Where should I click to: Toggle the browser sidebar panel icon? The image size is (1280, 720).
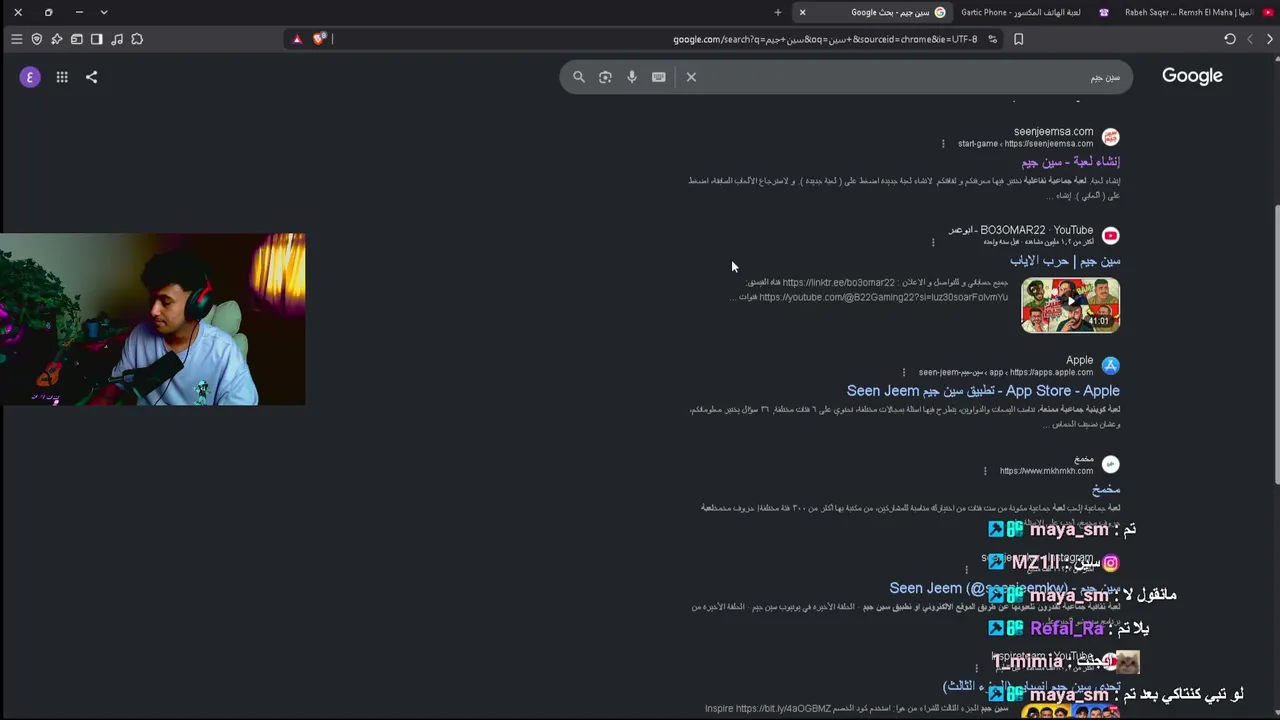tap(97, 39)
